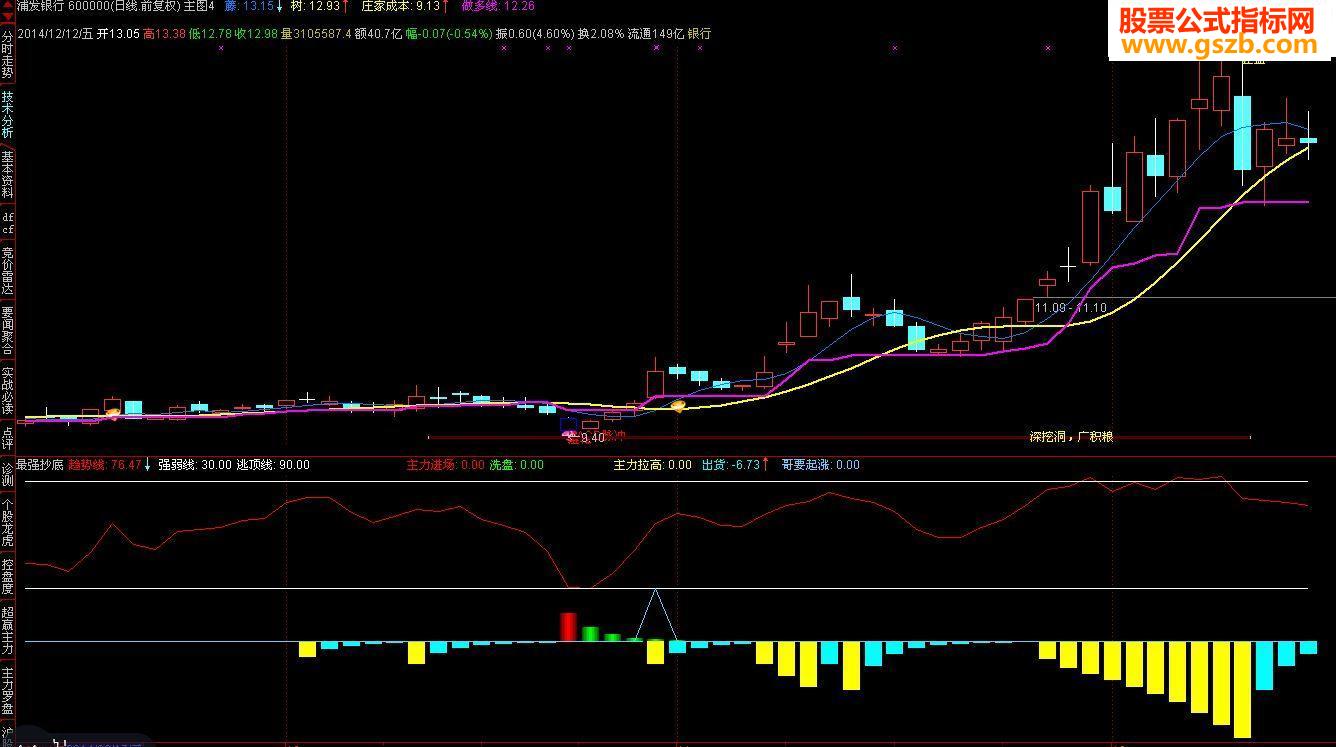The width and height of the screenshot is (1336, 747).
Task: Click the amplitude 振0.60(4.60%)
Action: pos(535,34)
